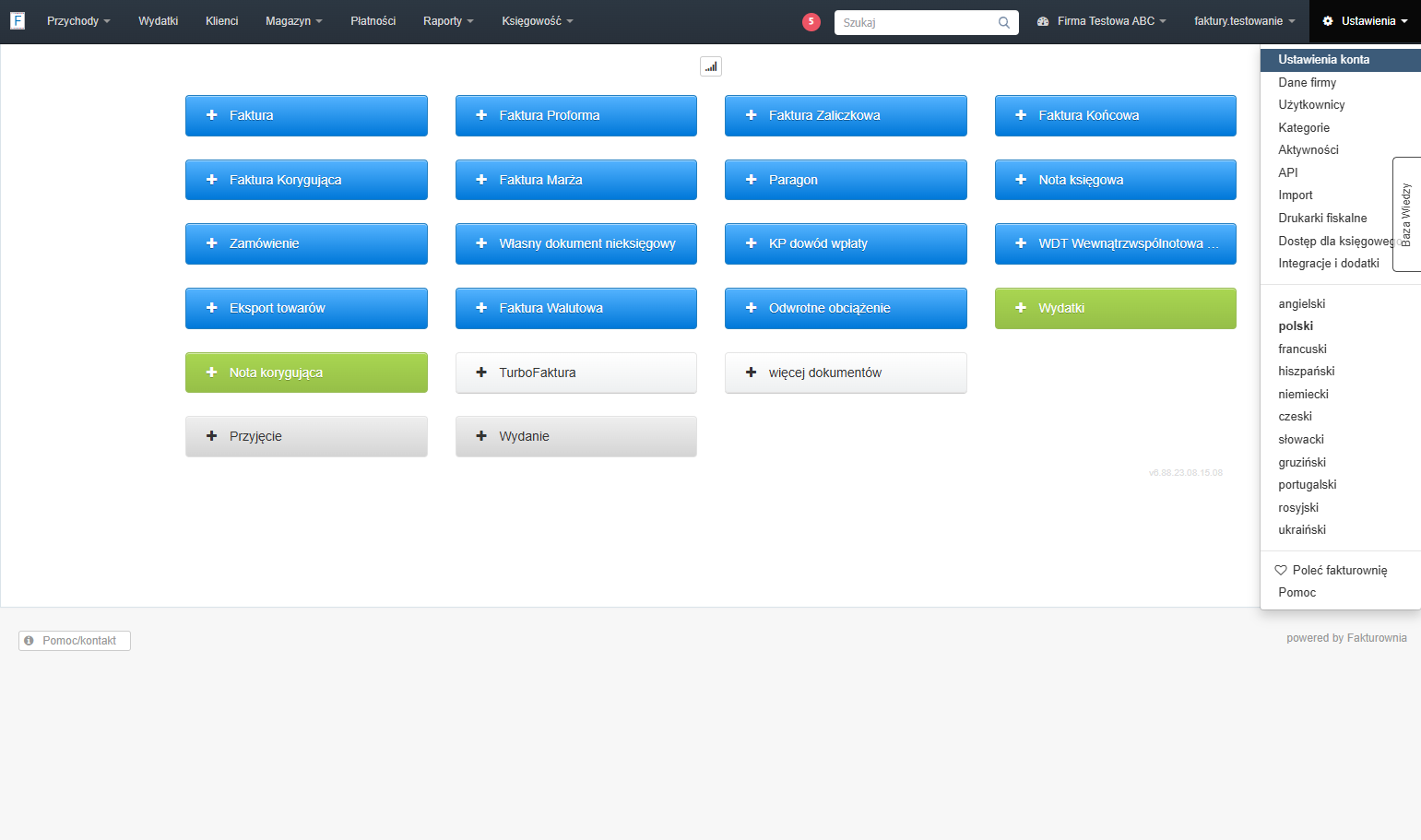Viewport: 1421px width, 840px height.
Task: Open the red notifications badge
Action: click(811, 21)
